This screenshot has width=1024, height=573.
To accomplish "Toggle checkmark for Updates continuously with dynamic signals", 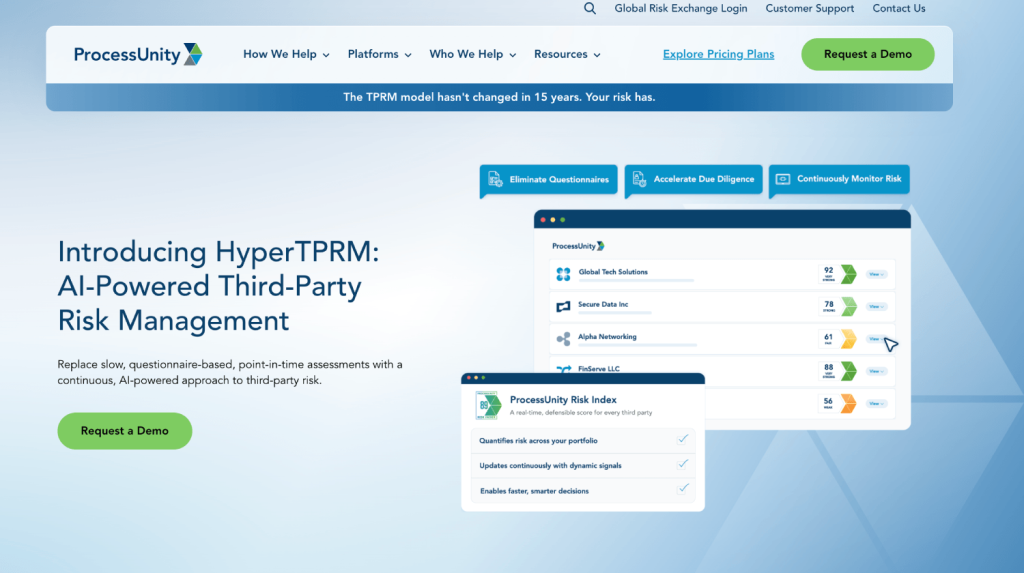I will [682, 465].
